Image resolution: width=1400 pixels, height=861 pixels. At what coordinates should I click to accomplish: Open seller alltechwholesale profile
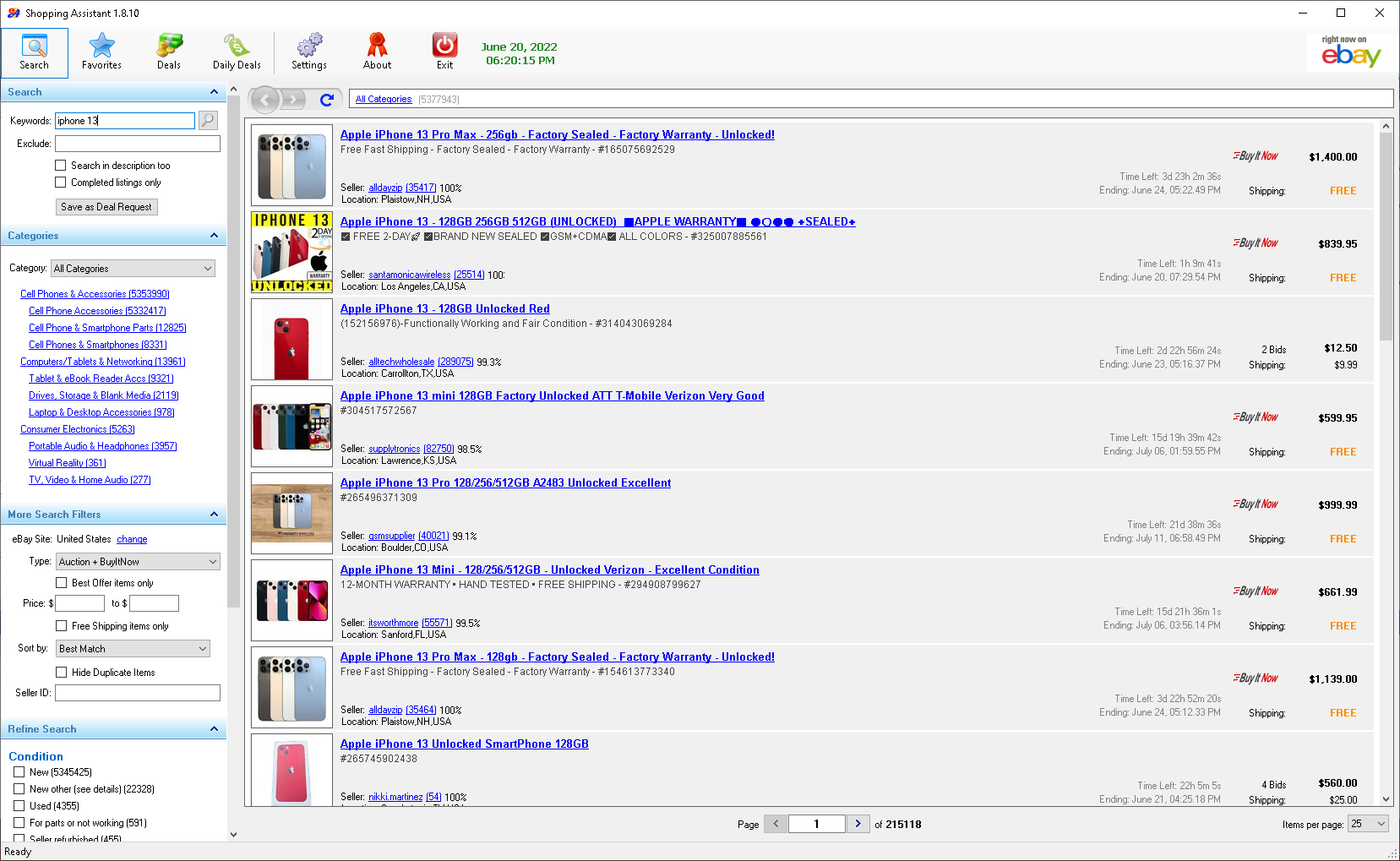pos(401,362)
